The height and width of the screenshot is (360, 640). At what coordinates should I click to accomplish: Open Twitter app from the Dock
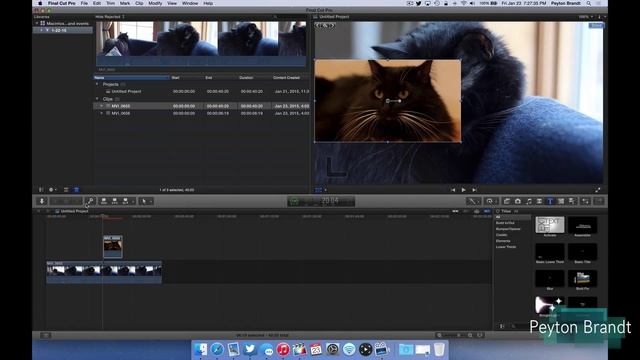tap(250, 349)
